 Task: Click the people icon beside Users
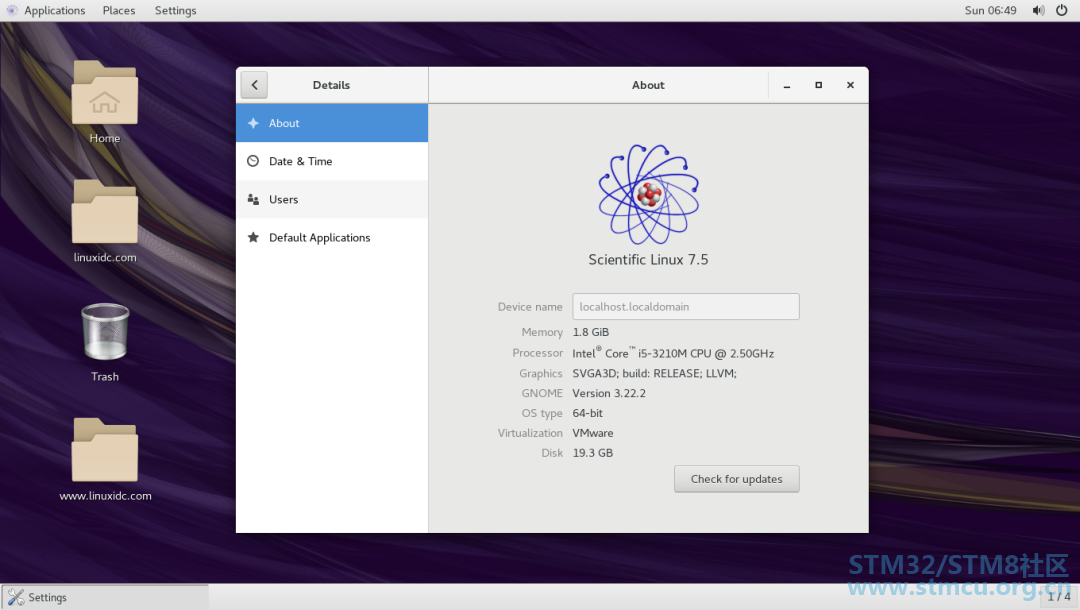(253, 200)
